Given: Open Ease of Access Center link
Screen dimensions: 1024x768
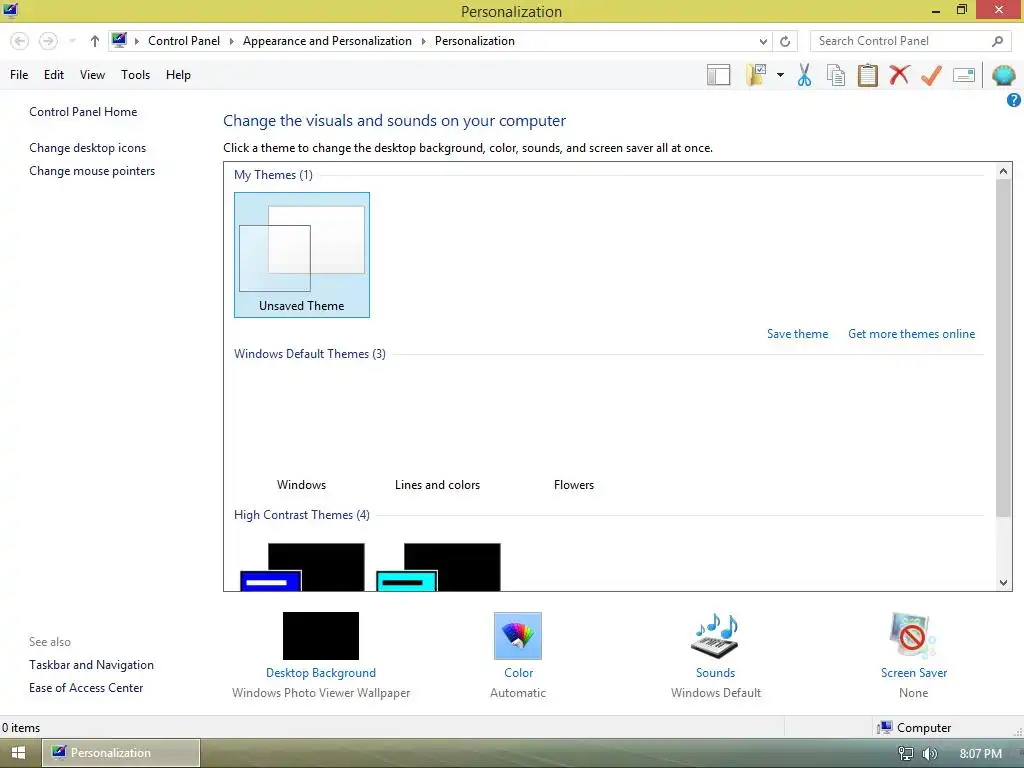Looking at the screenshot, I should point(86,688).
